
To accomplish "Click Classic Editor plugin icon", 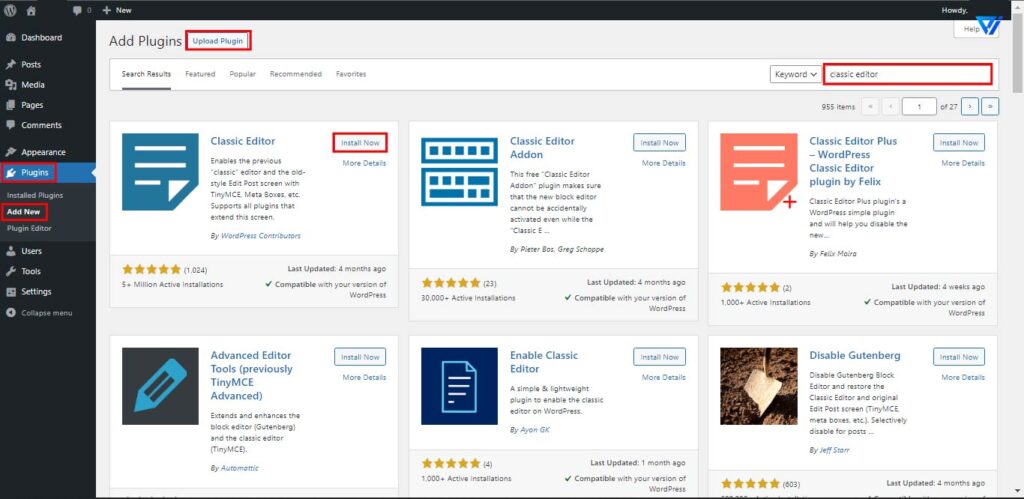I will [x=160, y=172].
